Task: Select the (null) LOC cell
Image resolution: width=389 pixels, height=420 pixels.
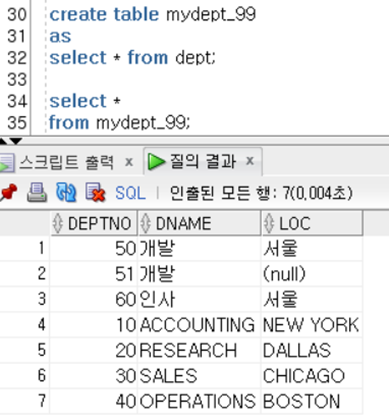Action: pyautogui.click(x=312, y=274)
